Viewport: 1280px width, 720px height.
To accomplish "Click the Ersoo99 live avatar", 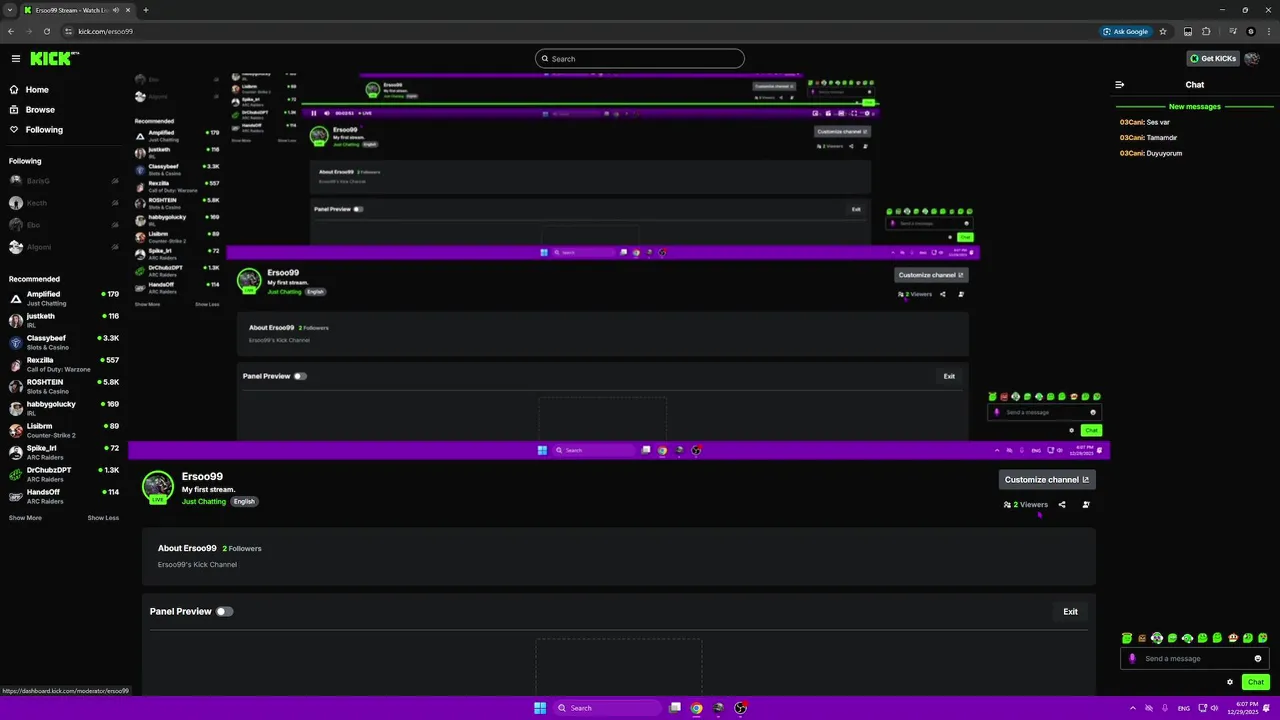I will coord(158,487).
